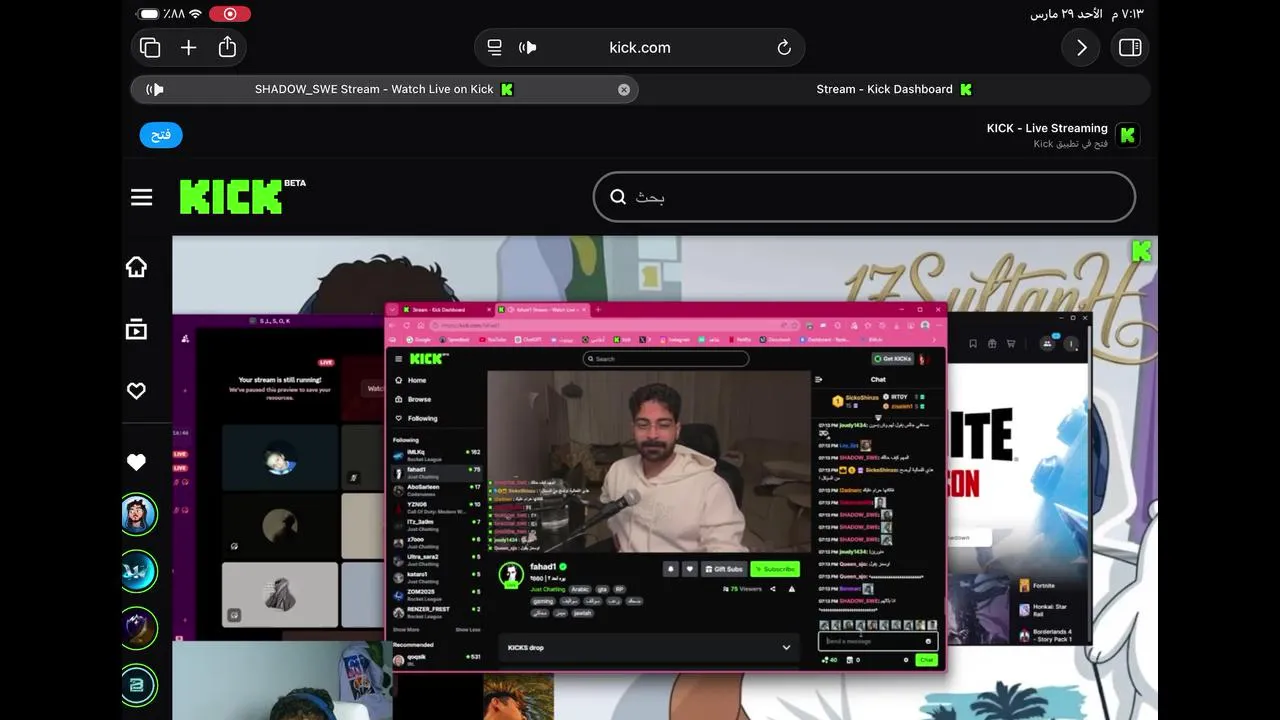1280x720 pixels.
Task: Click Show Less in streamed sidebar
Action: [468, 630]
